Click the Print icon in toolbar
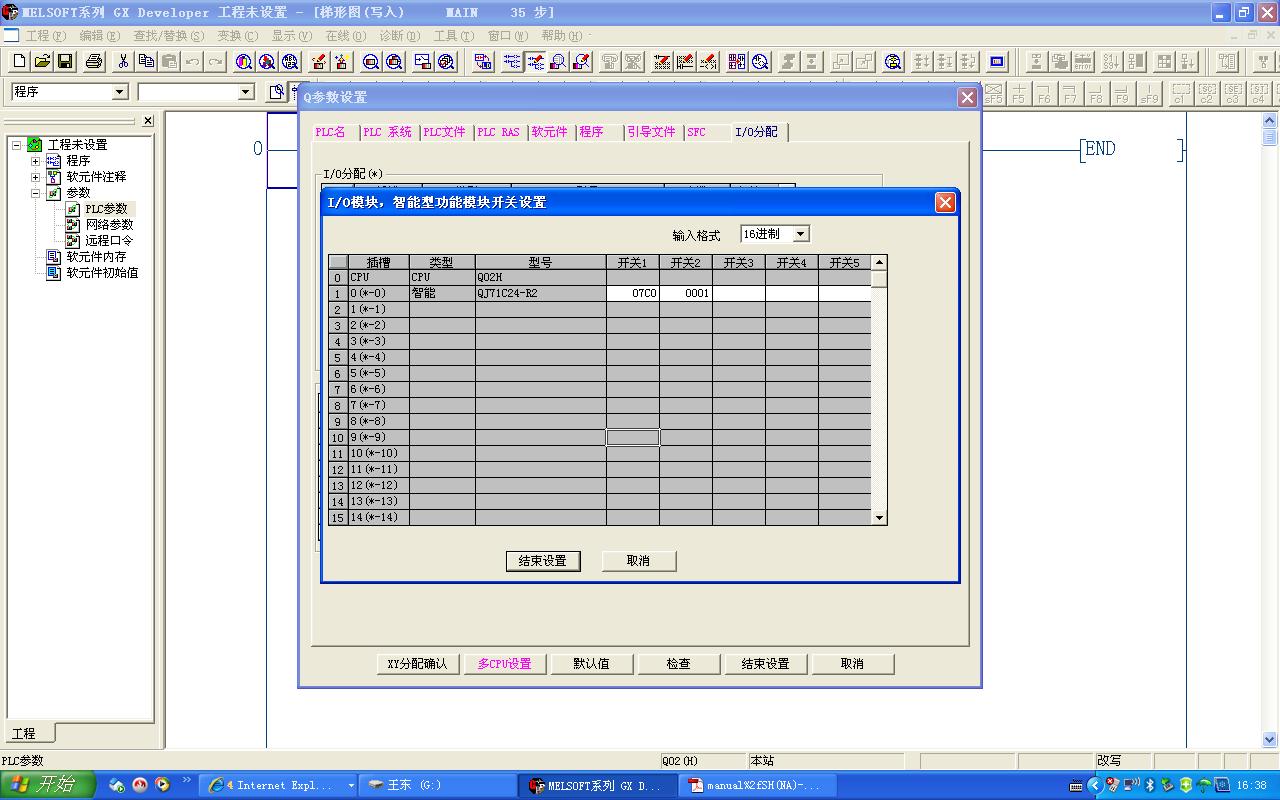1280x800 pixels. (x=94, y=62)
